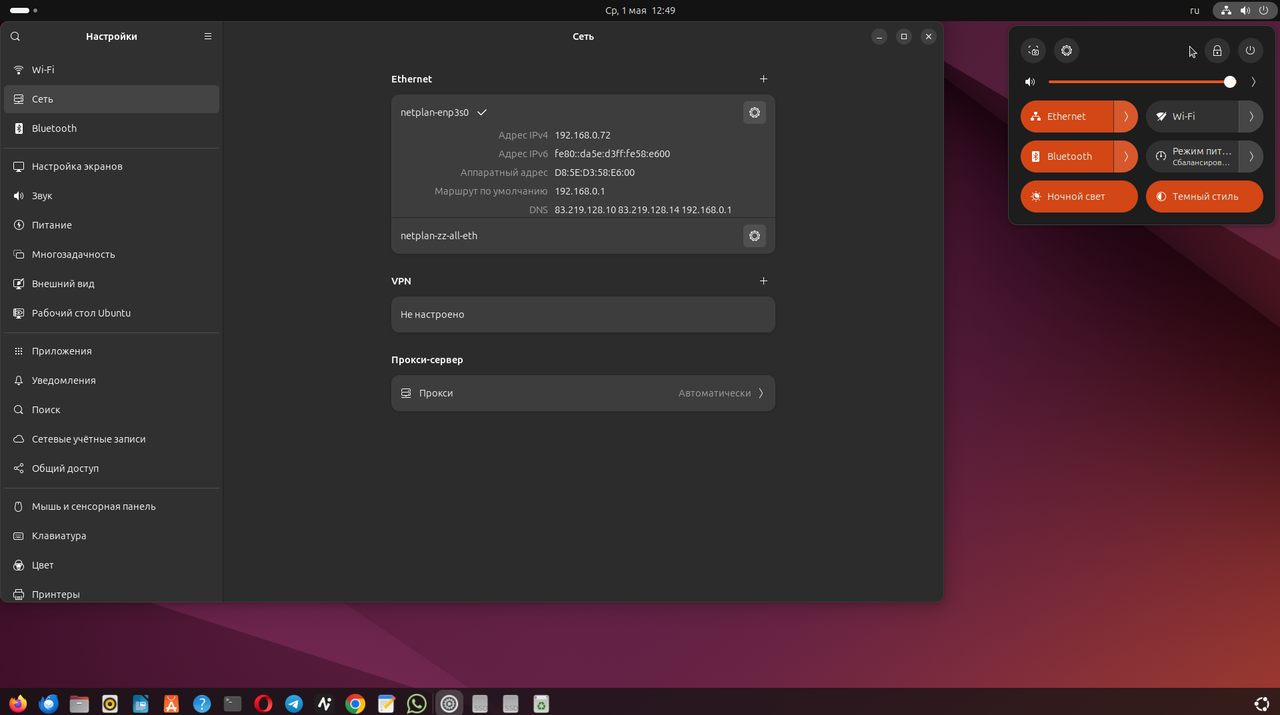This screenshot has width=1280, height=715.
Task: Open the search in Settings sidebar
Action: (x=15, y=36)
